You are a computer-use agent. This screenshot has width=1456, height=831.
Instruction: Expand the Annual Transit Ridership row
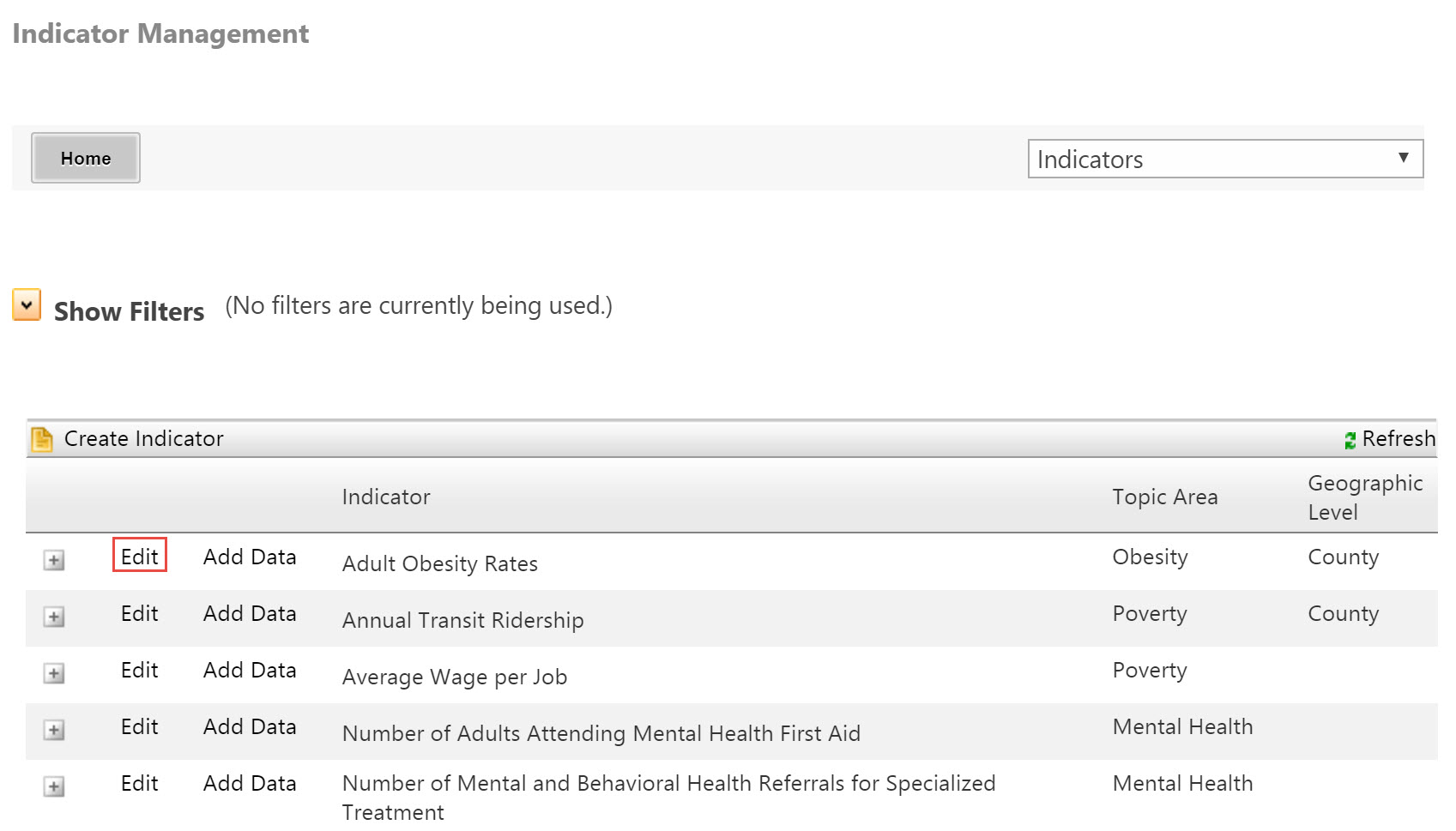tap(54, 617)
